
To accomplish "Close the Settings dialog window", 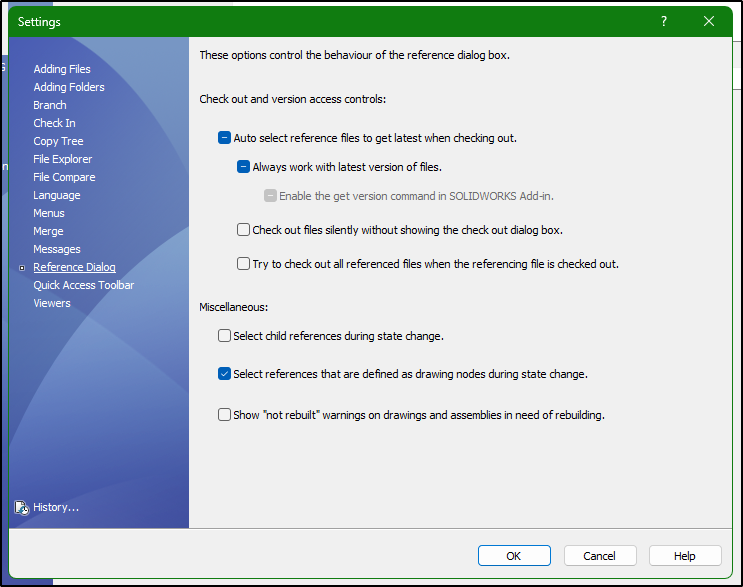I will pos(709,22).
